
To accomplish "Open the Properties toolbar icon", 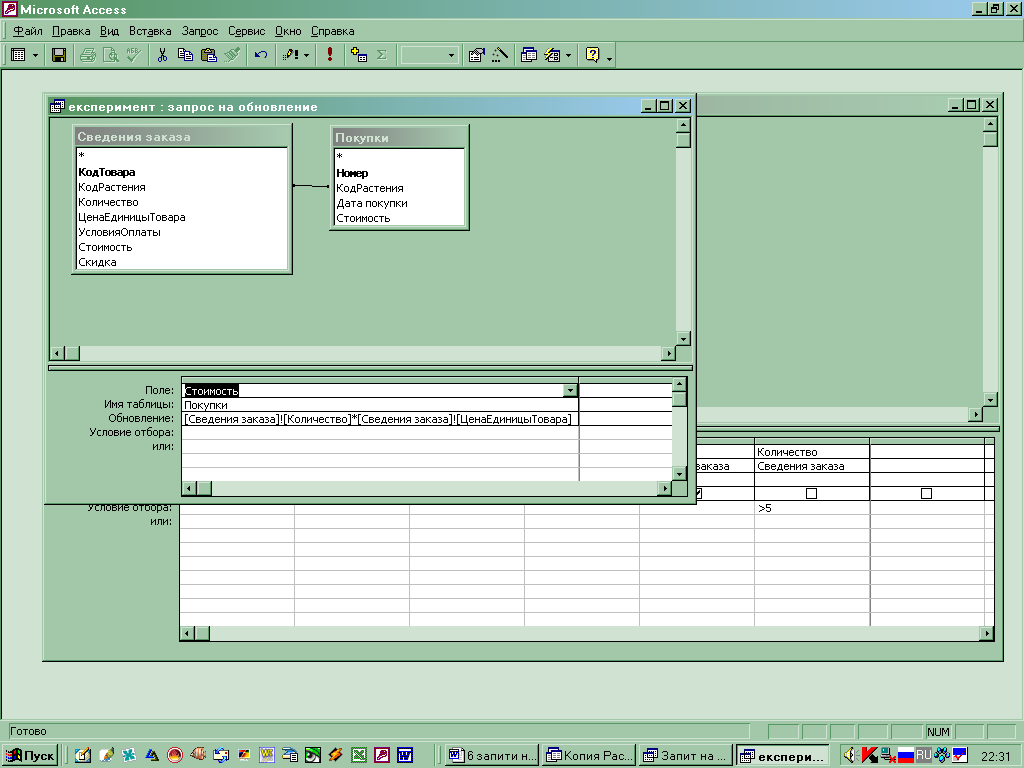I will click(x=477, y=55).
